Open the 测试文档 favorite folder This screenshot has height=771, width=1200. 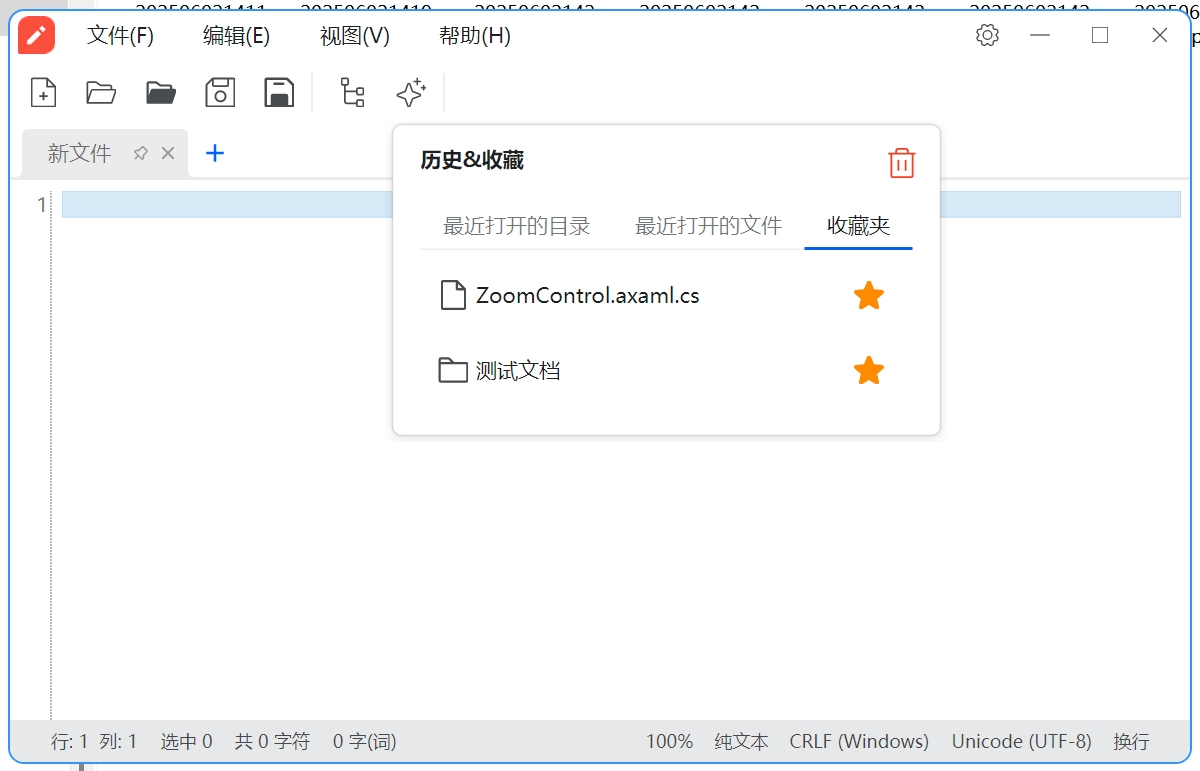pyautogui.click(x=518, y=371)
